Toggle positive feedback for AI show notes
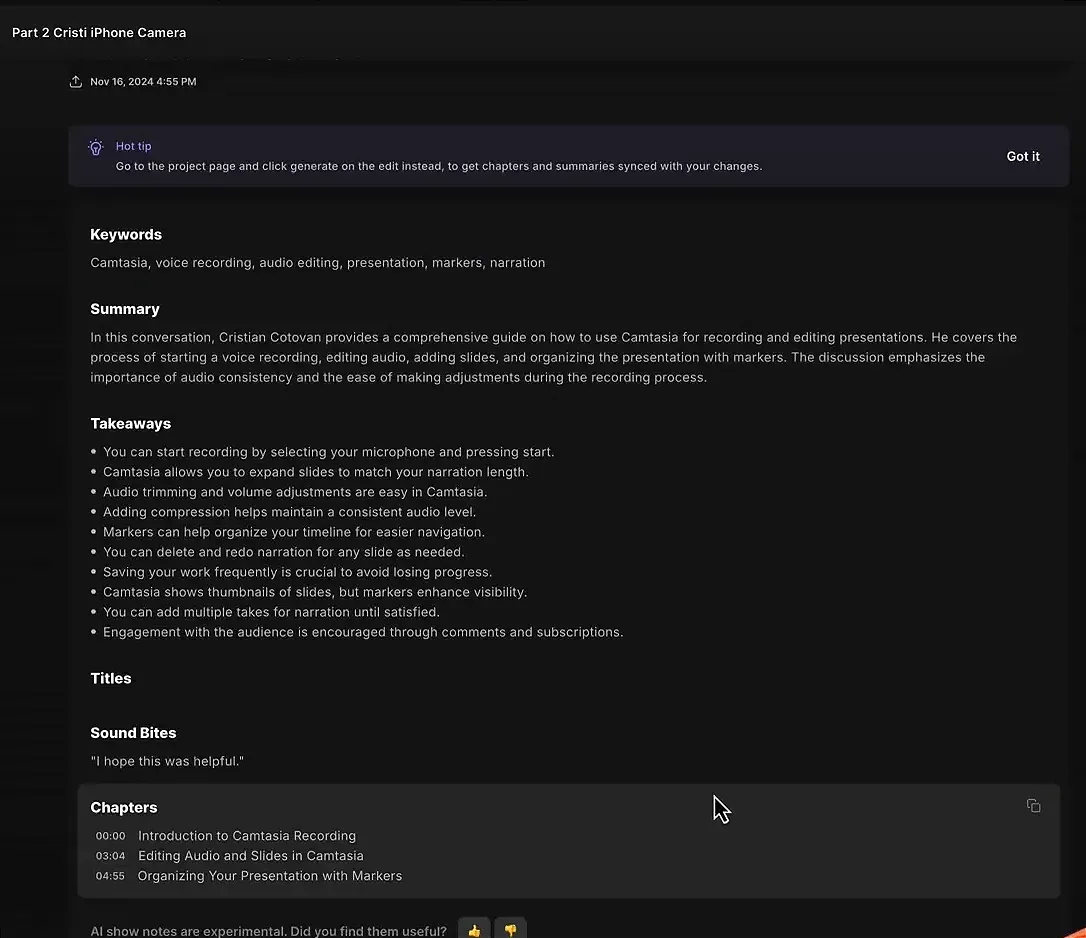1086x938 pixels. click(x=473, y=928)
